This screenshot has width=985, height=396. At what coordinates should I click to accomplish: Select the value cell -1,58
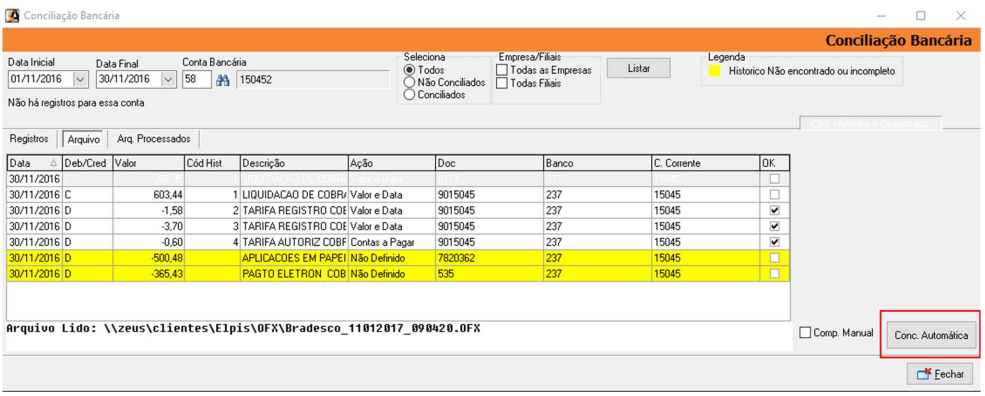click(x=149, y=210)
